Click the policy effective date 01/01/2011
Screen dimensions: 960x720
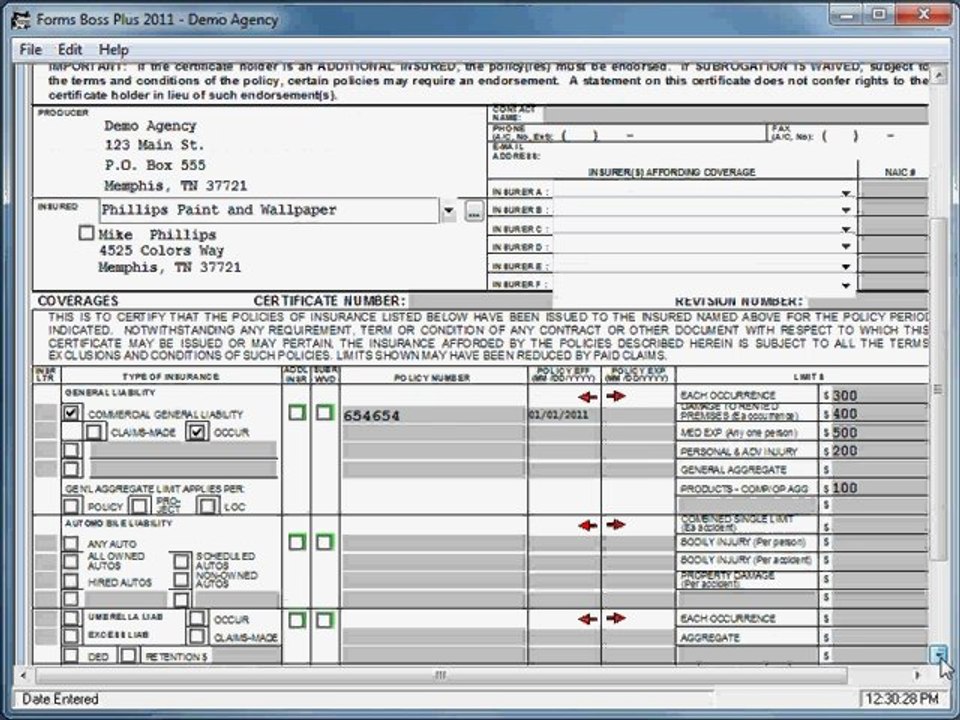pyautogui.click(x=564, y=415)
